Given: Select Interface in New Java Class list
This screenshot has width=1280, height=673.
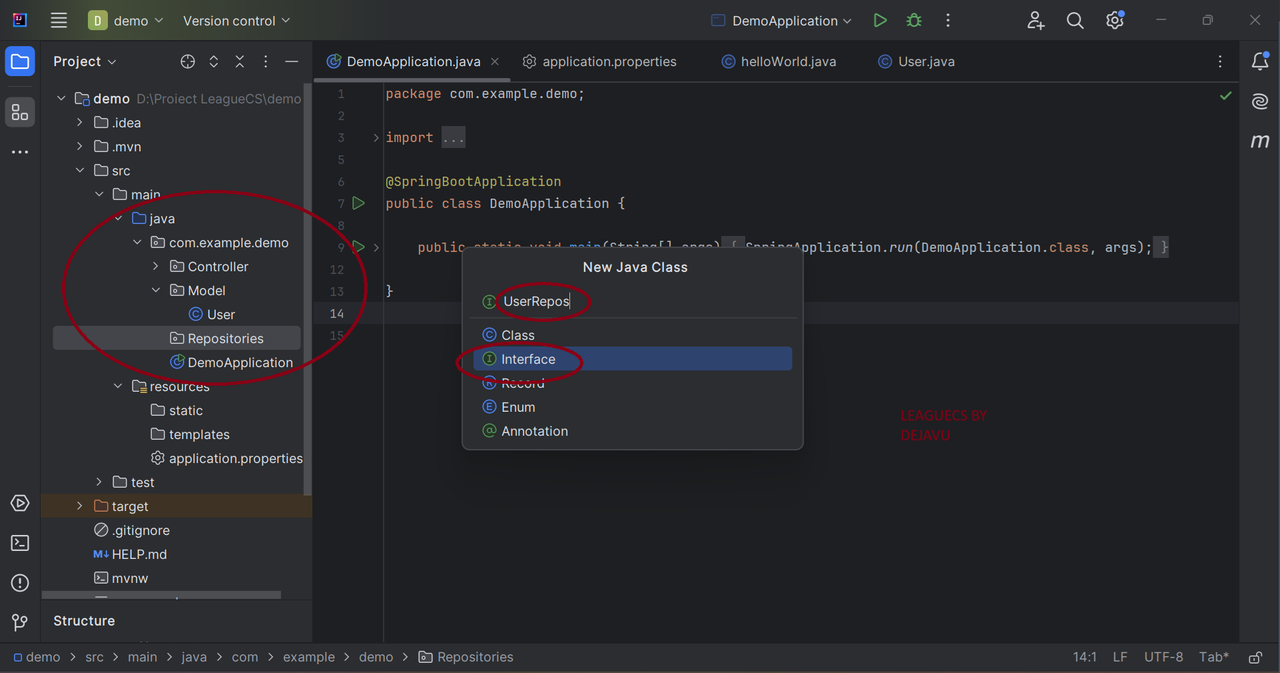Looking at the screenshot, I should [632, 359].
